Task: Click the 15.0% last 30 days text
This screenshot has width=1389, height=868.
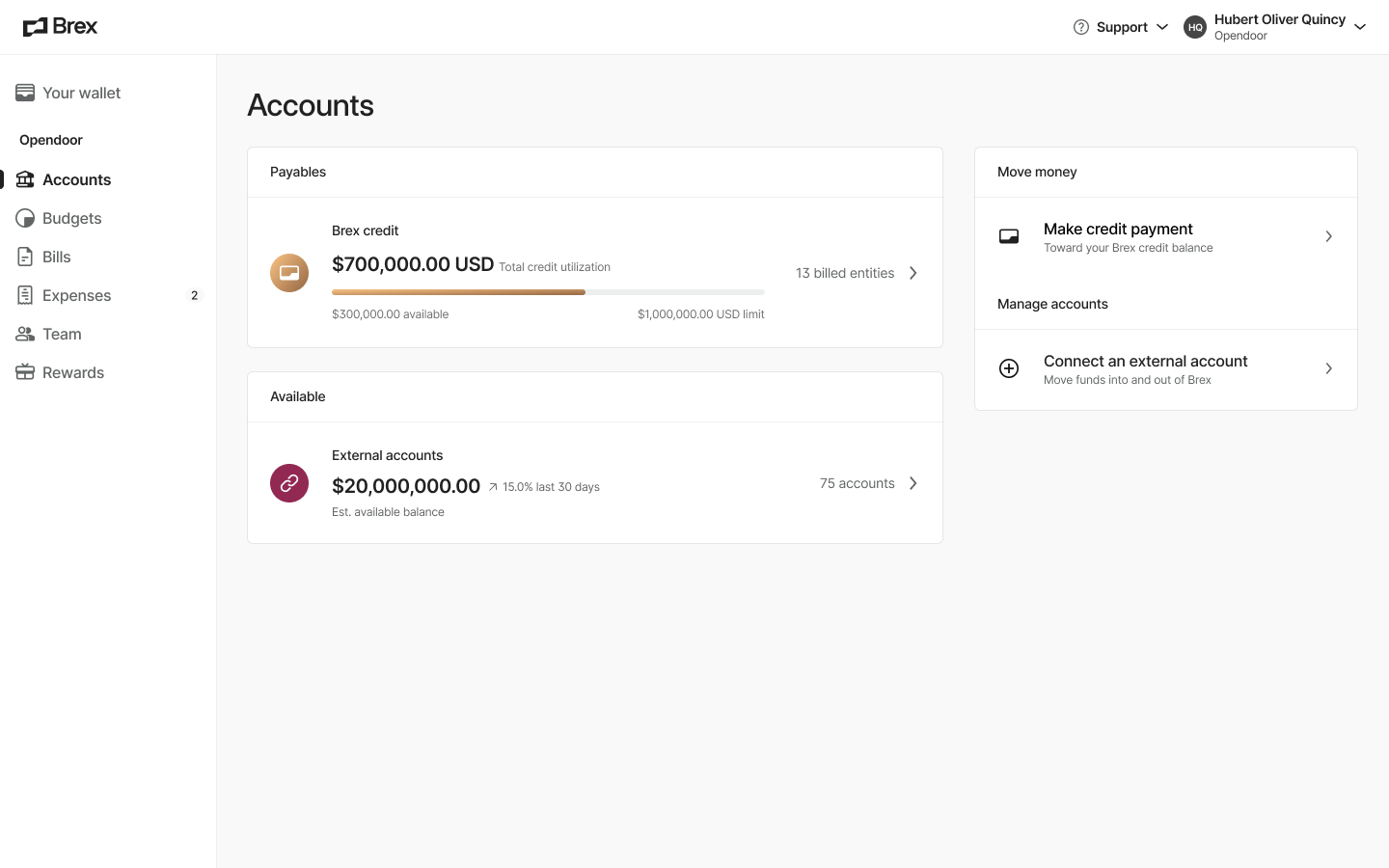Action: [551, 487]
